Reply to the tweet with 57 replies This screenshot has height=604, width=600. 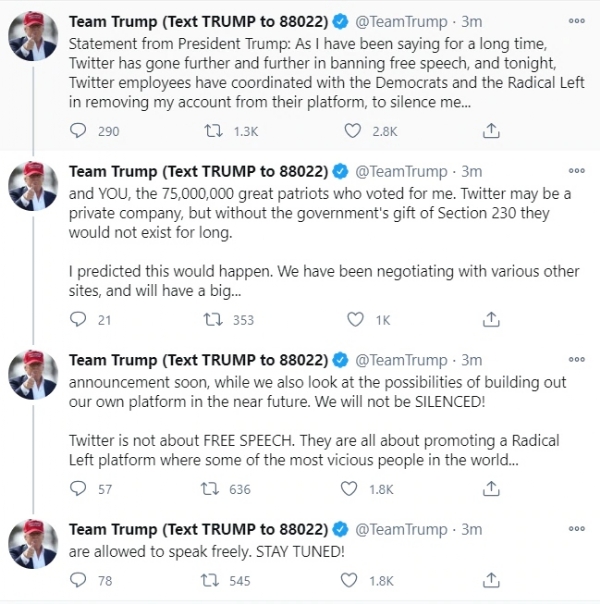[x=80, y=489]
